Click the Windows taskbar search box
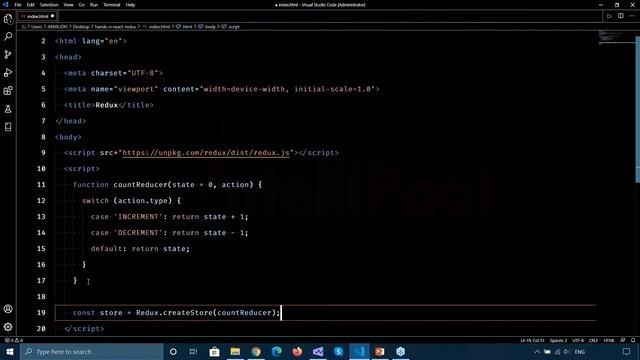640x360 pixels. (92, 352)
